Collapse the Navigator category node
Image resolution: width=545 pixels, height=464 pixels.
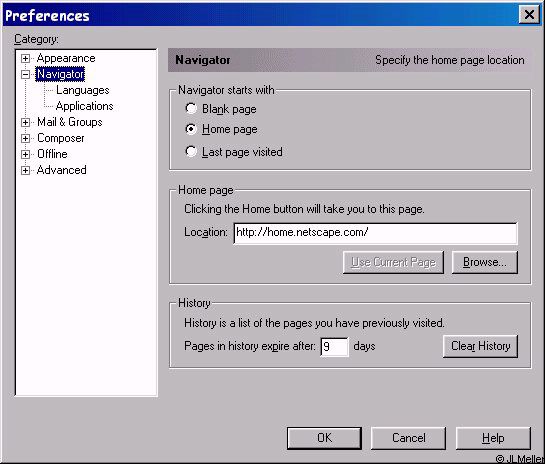(x=25, y=74)
